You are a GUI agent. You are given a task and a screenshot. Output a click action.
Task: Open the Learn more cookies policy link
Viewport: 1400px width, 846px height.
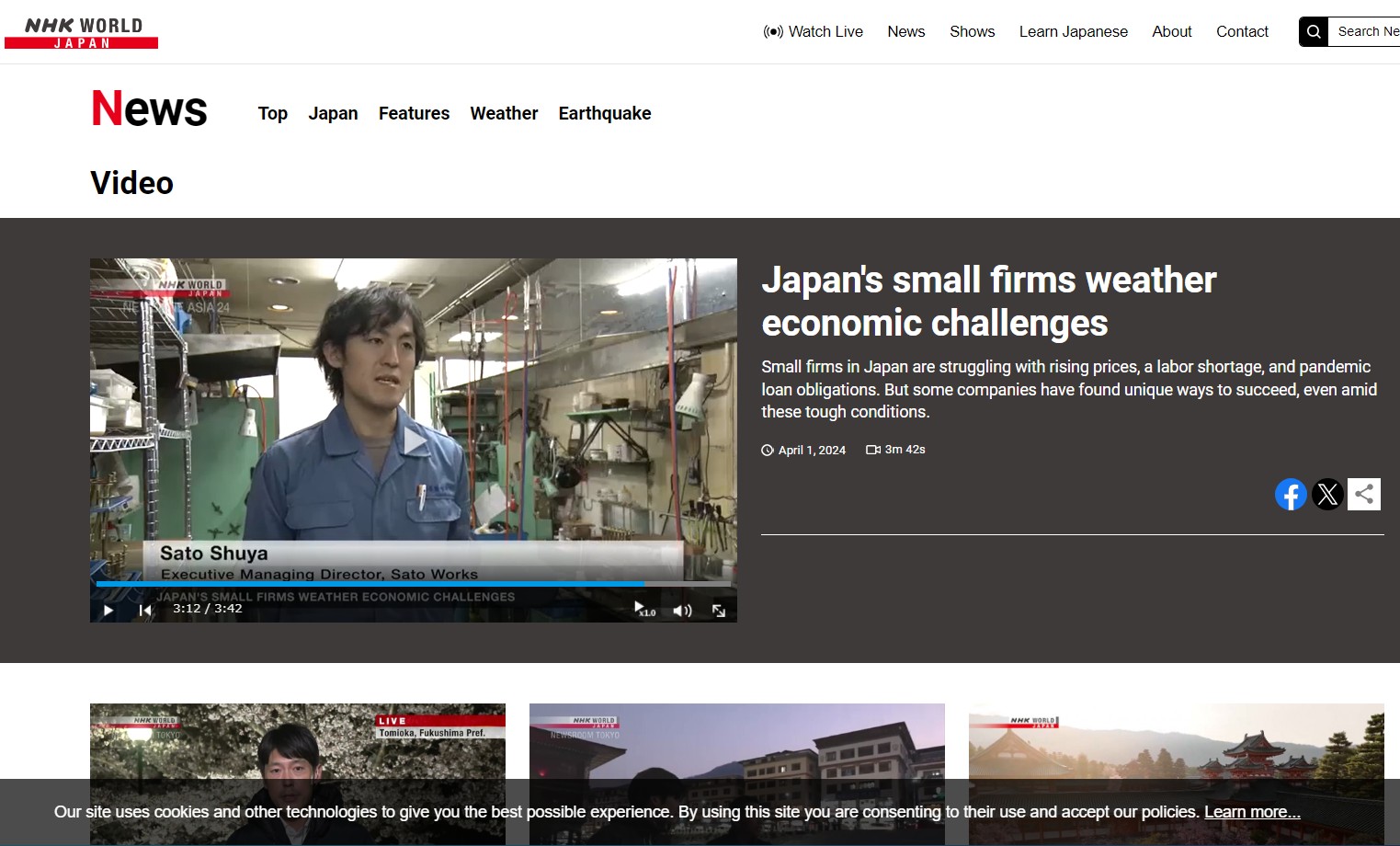pyautogui.click(x=1251, y=812)
